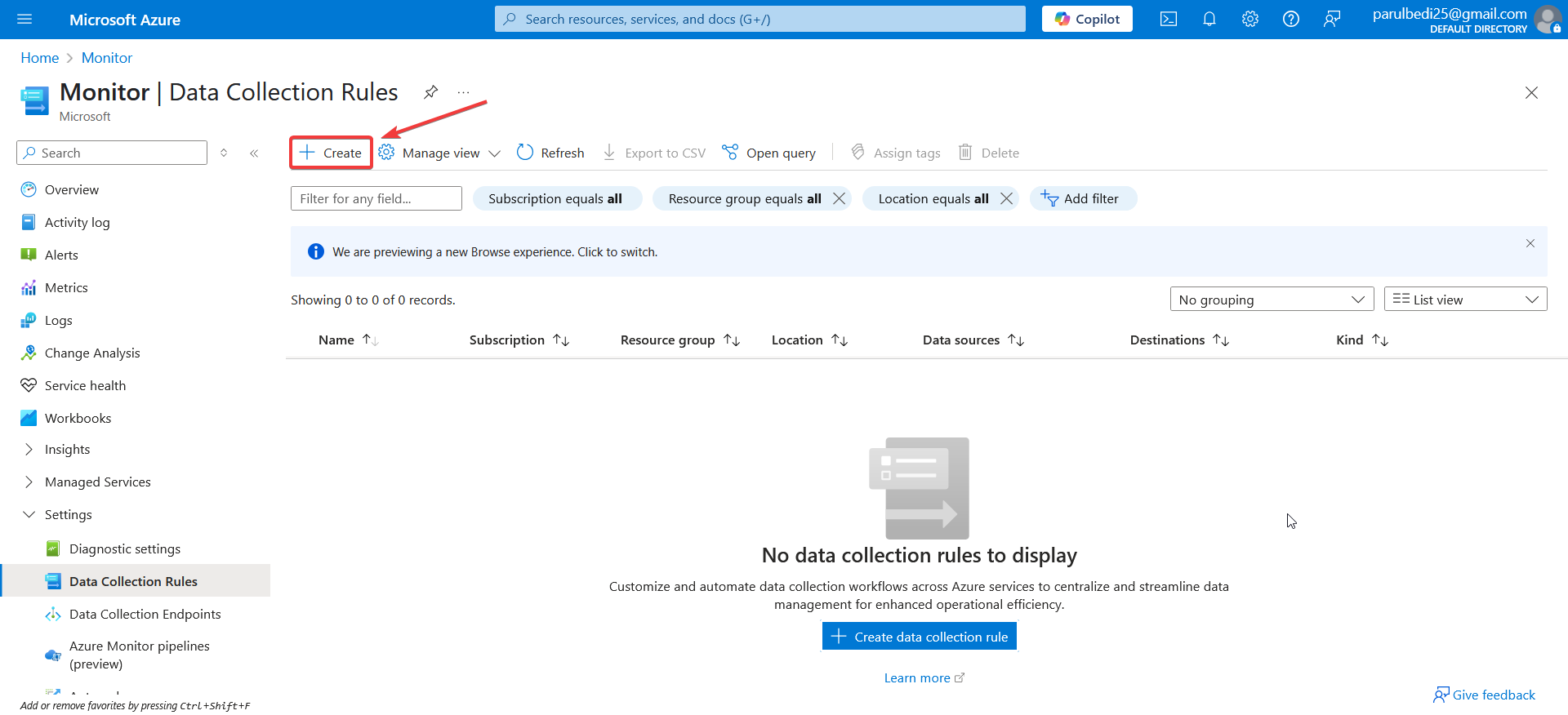Open the Subscription equals all filter

coord(557,199)
